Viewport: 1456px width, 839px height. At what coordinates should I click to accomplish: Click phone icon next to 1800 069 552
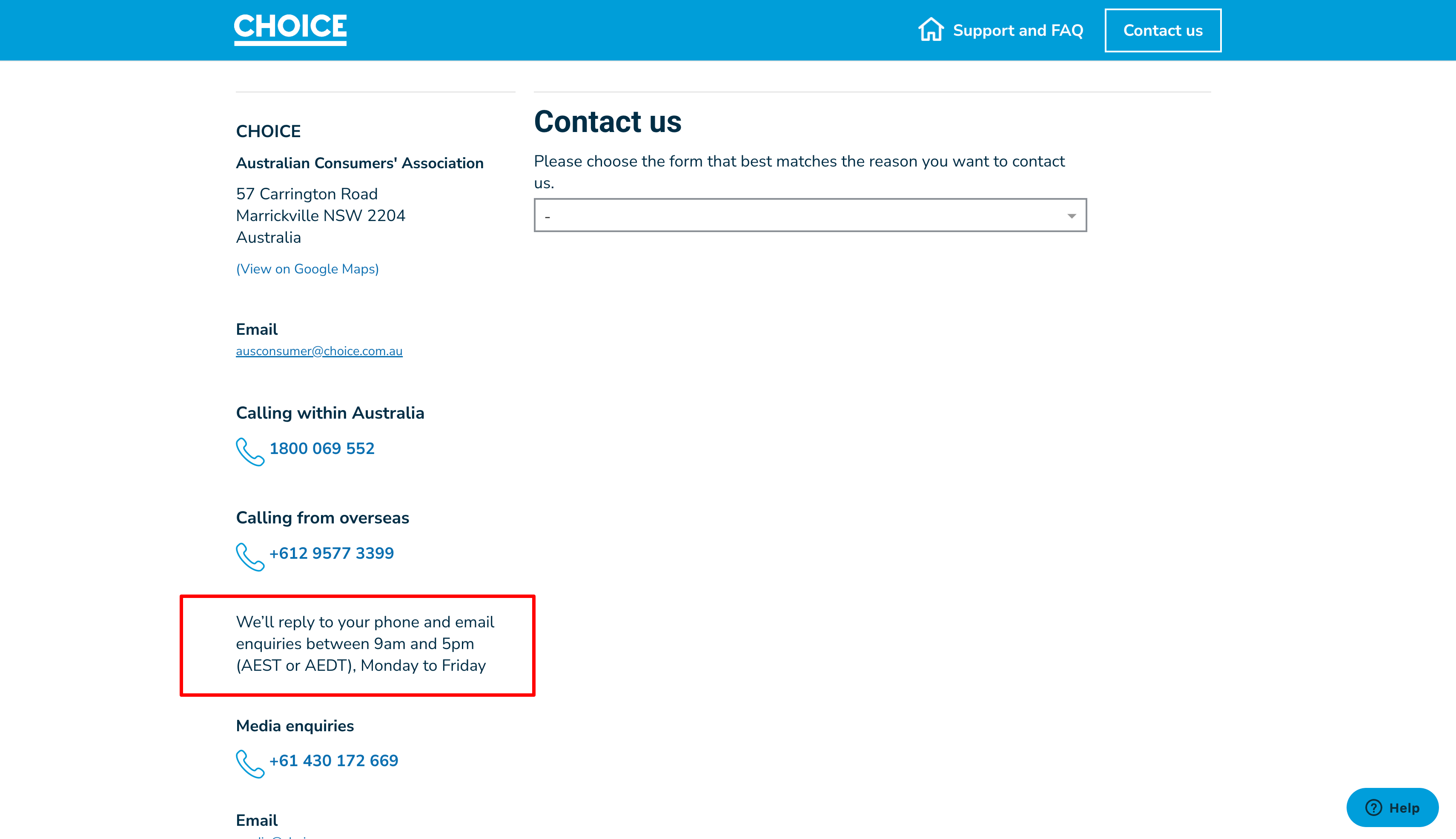click(250, 451)
